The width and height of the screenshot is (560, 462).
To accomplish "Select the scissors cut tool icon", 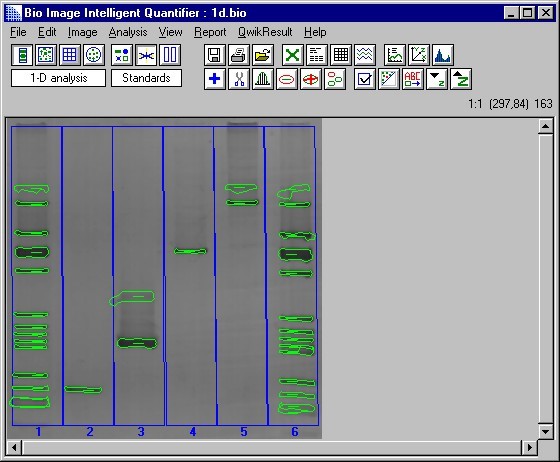I will pyautogui.click(x=239, y=79).
